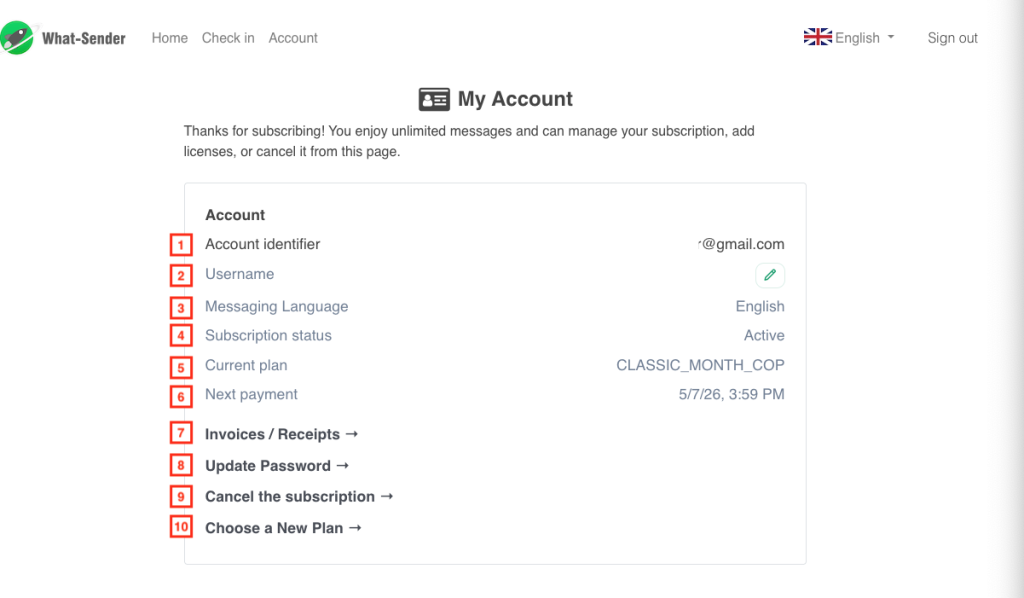Click the red number 1 marker
The height and width of the screenshot is (598, 1024).
(x=181, y=245)
